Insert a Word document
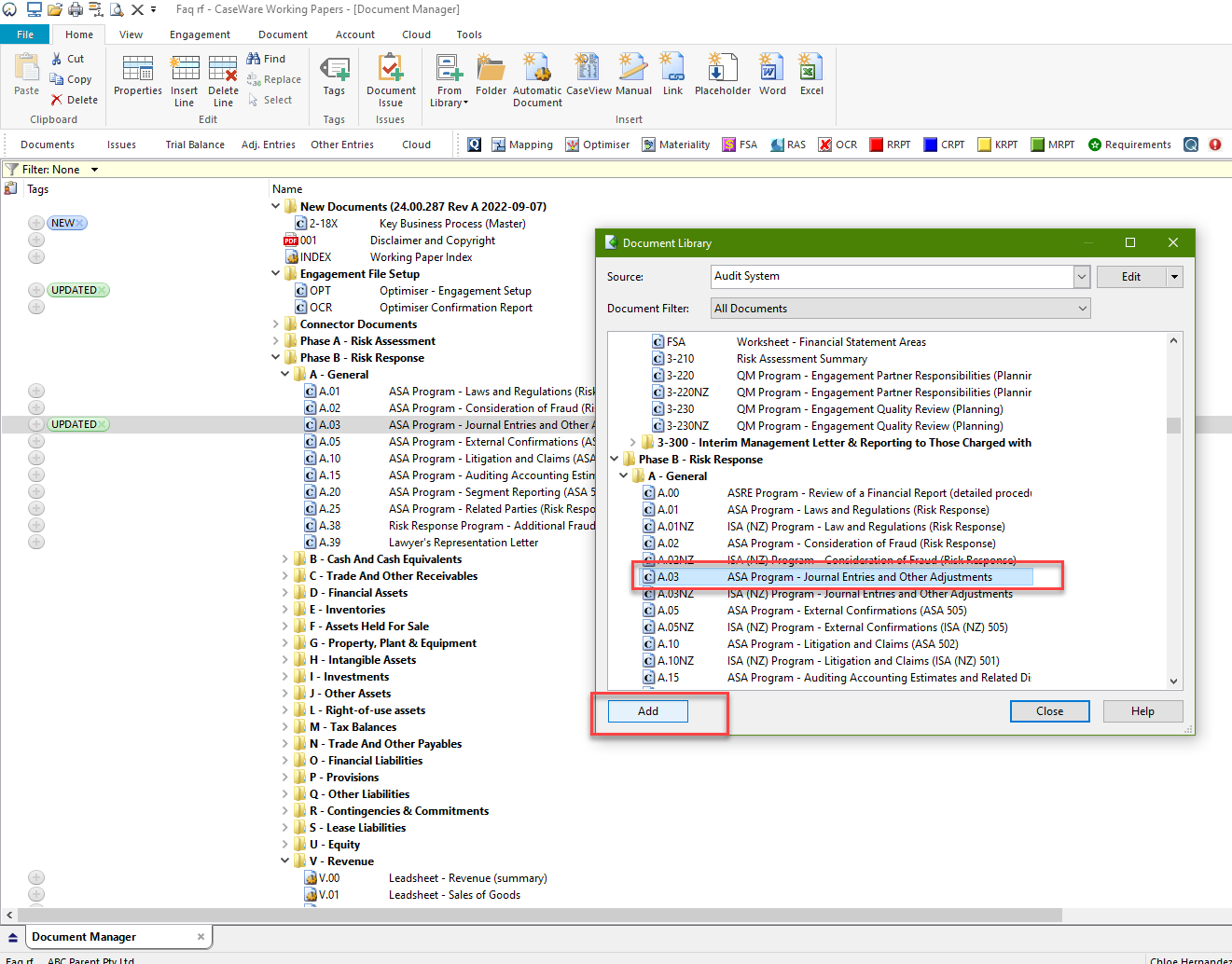Image resolution: width=1232 pixels, height=964 pixels. 772,75
